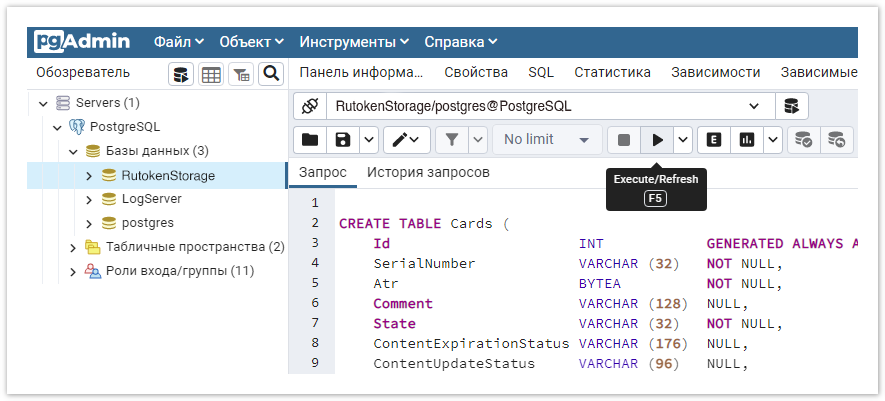The height and width of the screenshot is (401, 885).
Task: Collapse the Базы данных tree node
Action: 73,151
